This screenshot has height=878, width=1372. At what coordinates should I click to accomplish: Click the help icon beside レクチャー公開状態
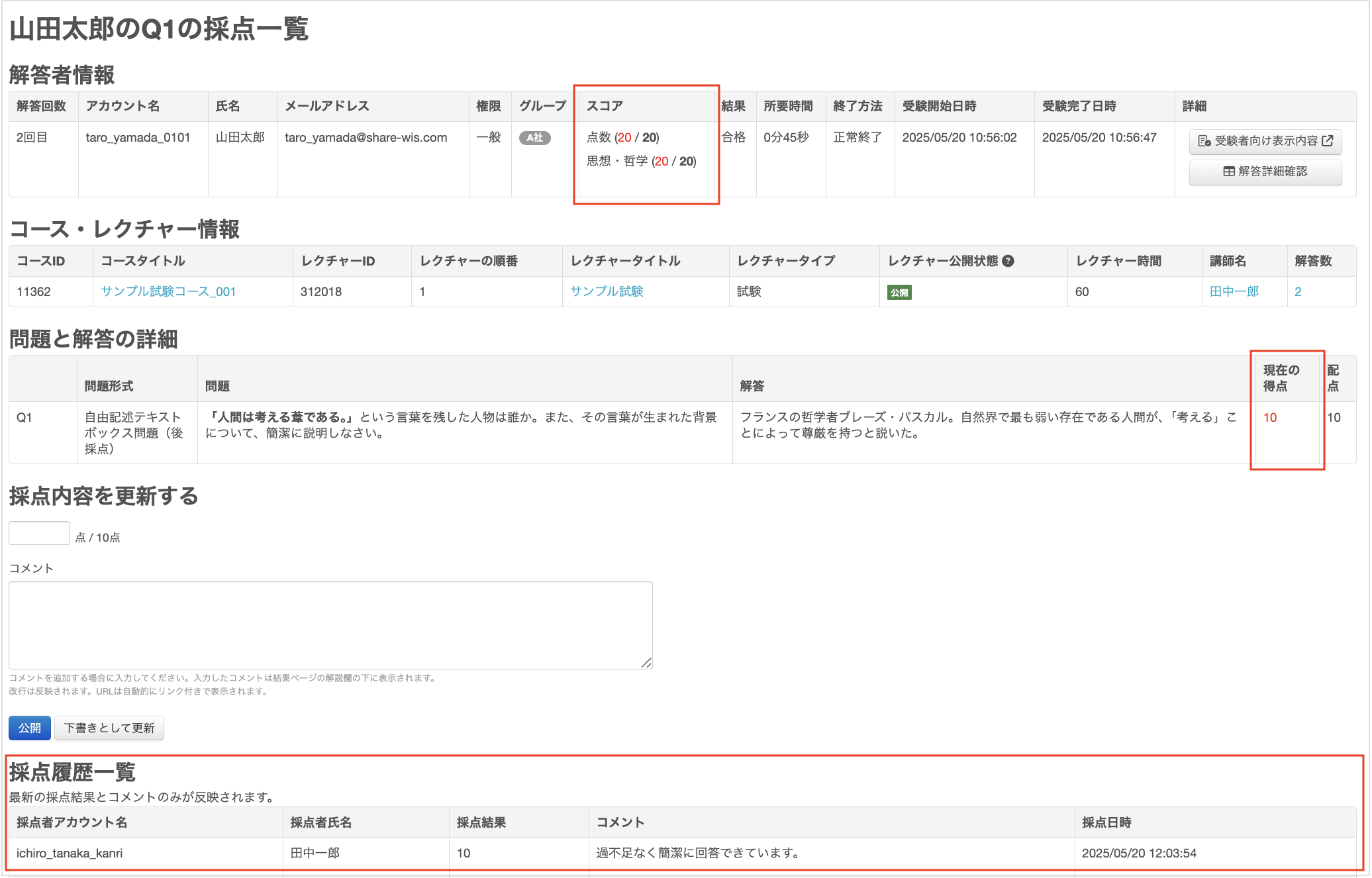1008,261
